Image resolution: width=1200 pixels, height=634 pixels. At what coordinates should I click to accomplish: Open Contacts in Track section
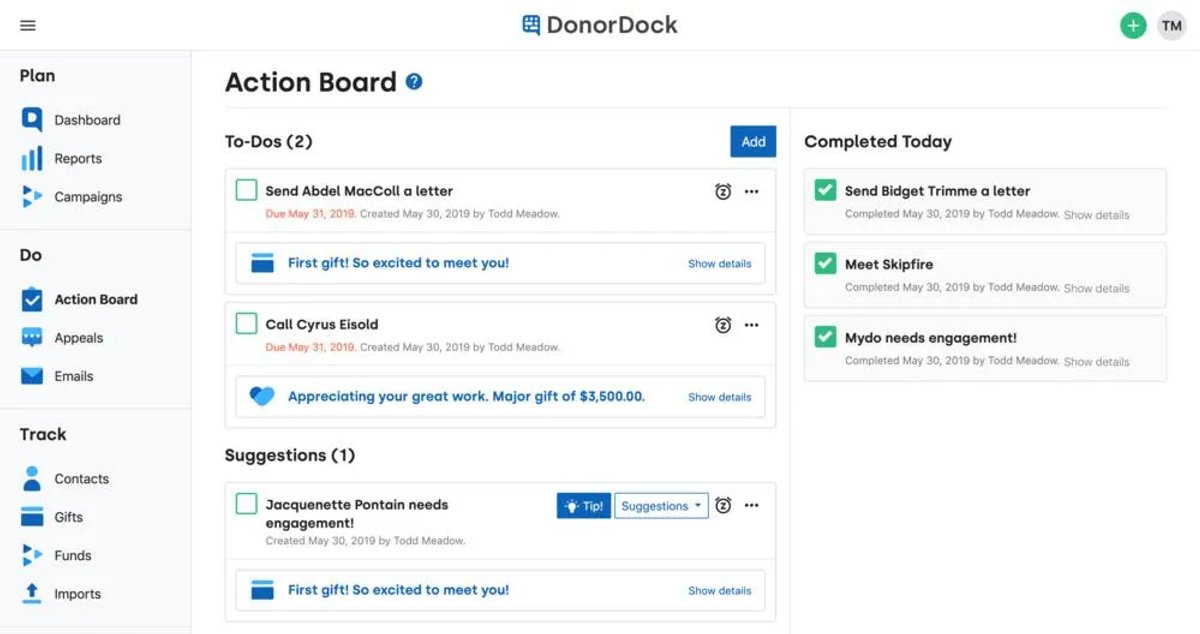pos(81,479)
